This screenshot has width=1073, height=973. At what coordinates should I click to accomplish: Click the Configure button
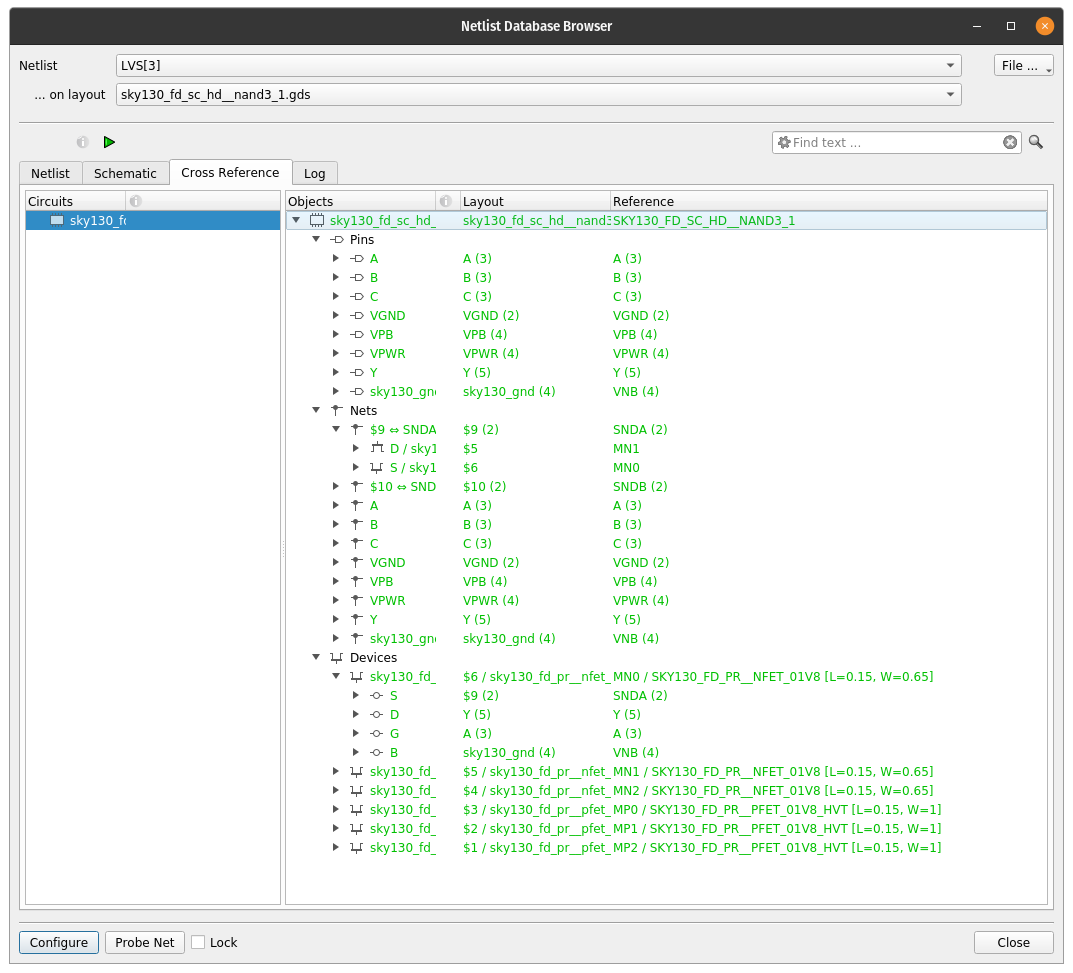pyautogui.click(x=59, y=942)
